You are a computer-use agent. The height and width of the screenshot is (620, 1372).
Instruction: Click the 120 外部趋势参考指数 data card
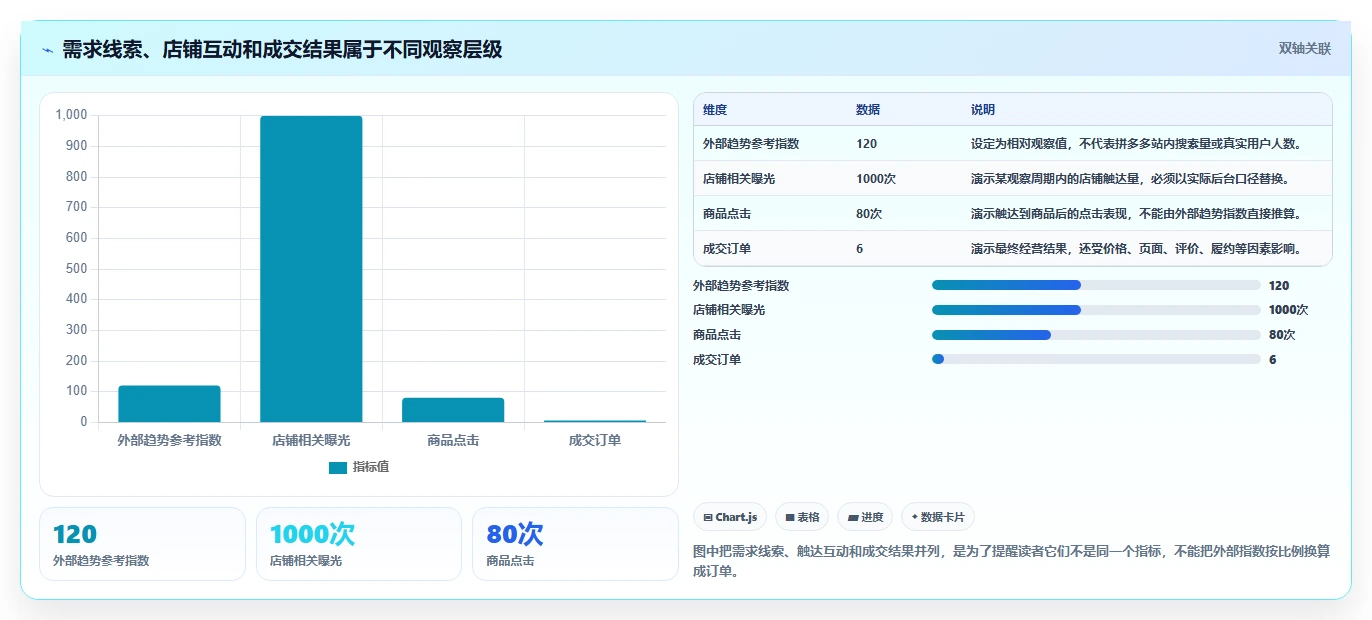pyautogui.click(x=142, y=544)
